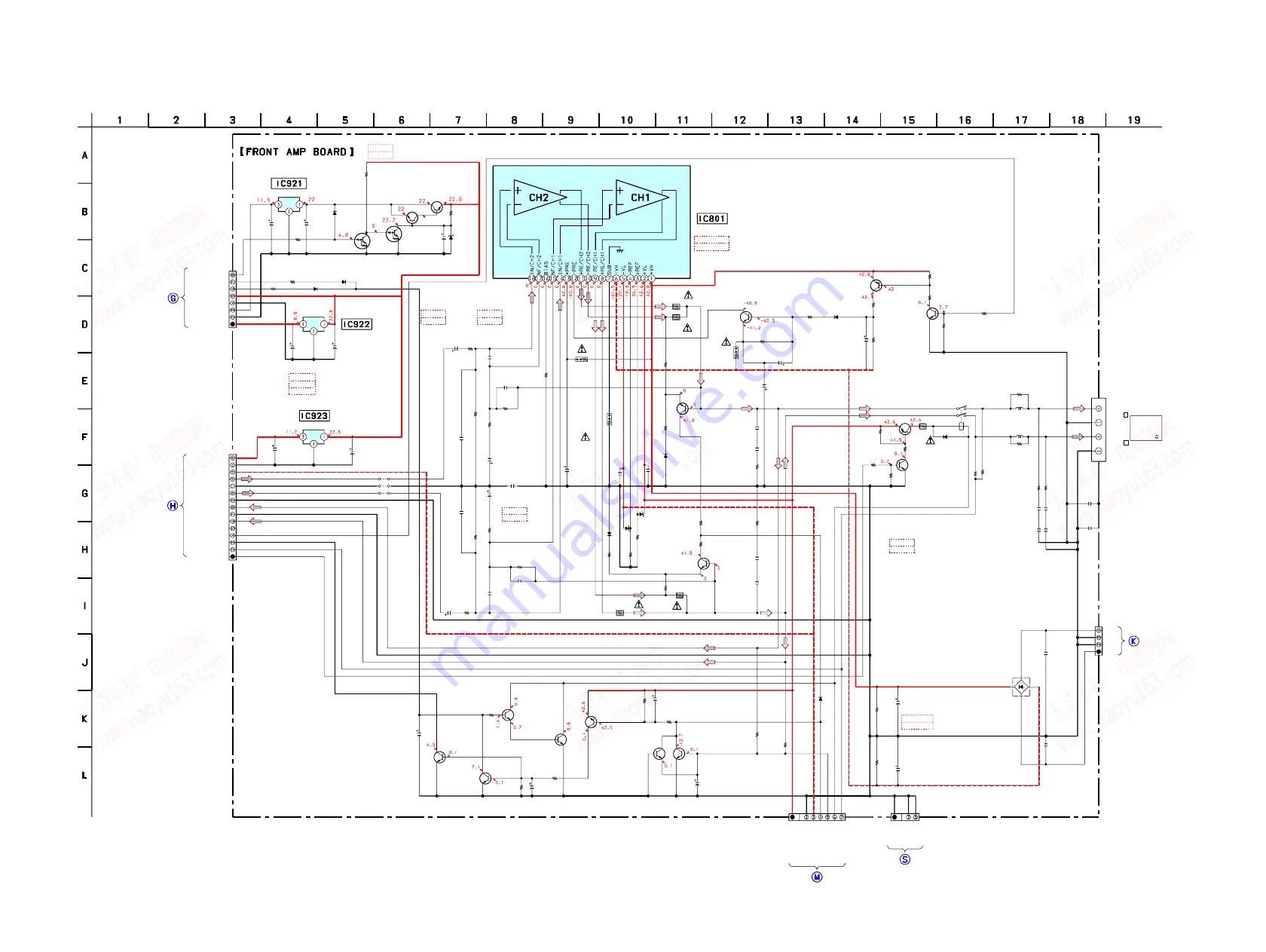Image resolution: width=1266 pixels, height=952 pixels.
Task: Click the cyan regulator symbol under IC921
Action: pyautogui.click(x=289, y=205)
